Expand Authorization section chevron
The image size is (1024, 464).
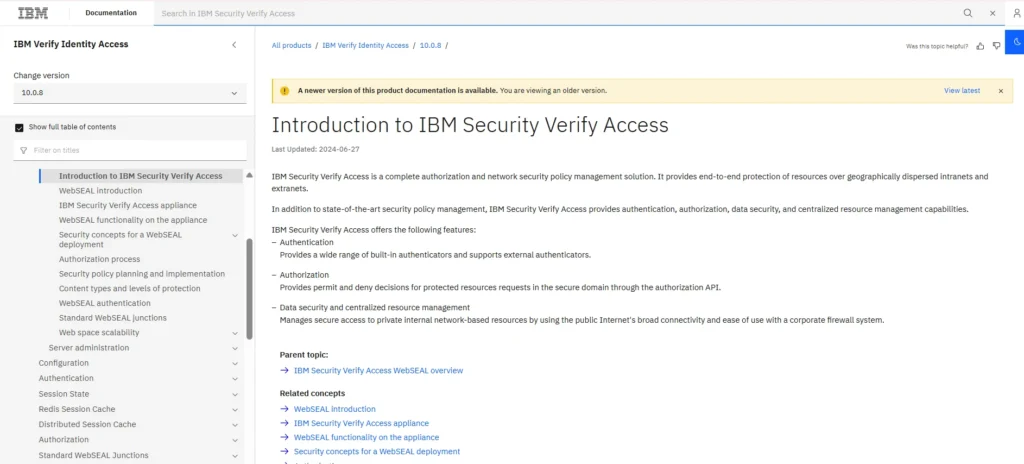click(x=235, y=440)
